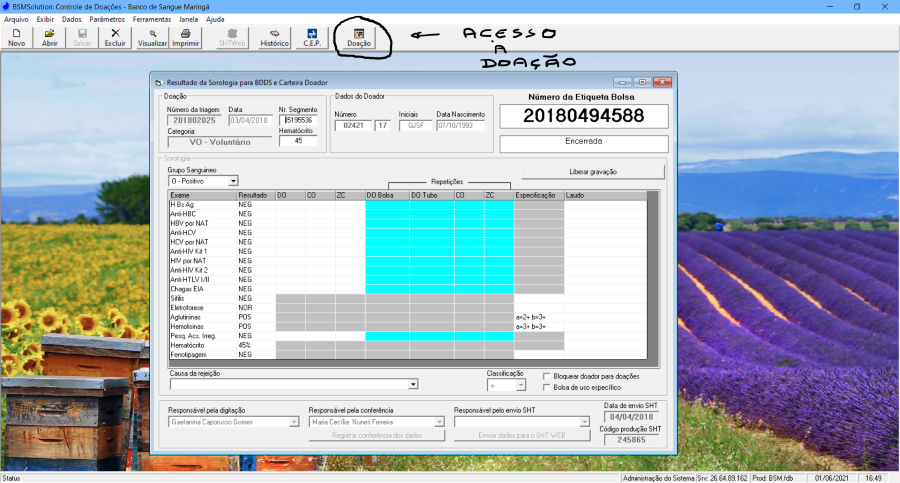
Task: Check Bolsa de uso específico
Action: click(546, 387)
